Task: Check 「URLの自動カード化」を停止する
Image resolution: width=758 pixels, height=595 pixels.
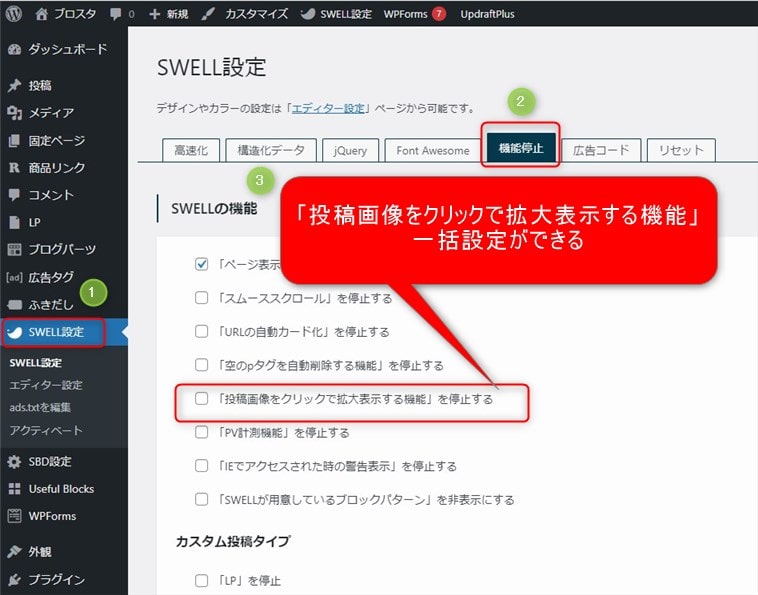Action: point(202,331)
